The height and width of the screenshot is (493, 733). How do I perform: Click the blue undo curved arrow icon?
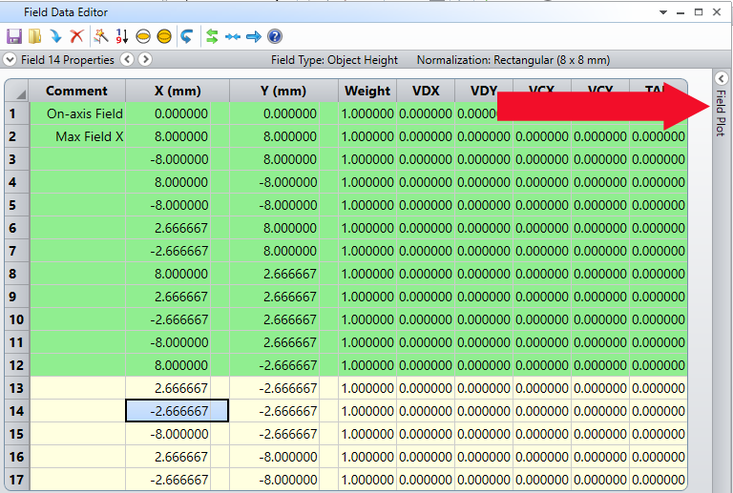186,36
